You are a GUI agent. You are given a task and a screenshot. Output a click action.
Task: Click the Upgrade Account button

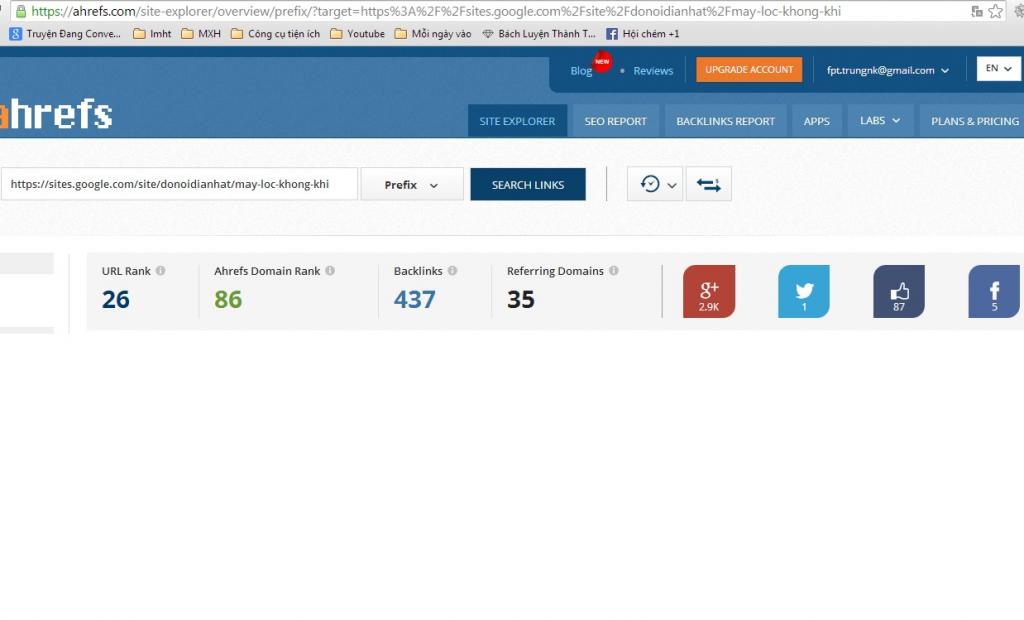pyautogui.click(x=749, y=70)
